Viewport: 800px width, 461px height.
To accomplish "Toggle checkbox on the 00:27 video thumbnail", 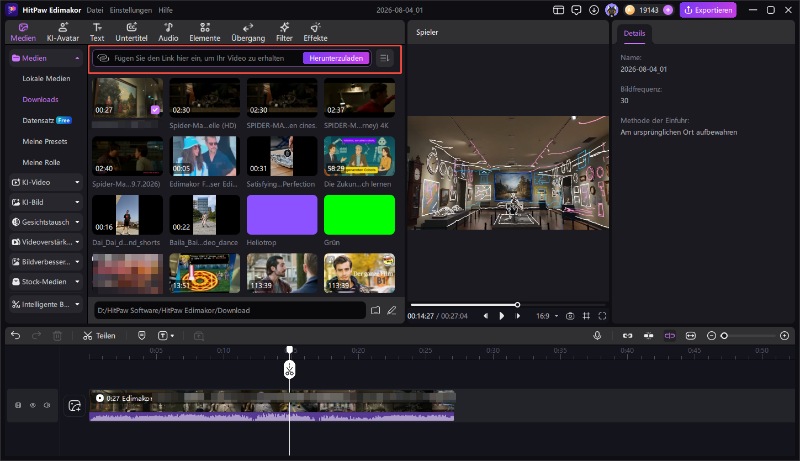I will click(155, 110).
